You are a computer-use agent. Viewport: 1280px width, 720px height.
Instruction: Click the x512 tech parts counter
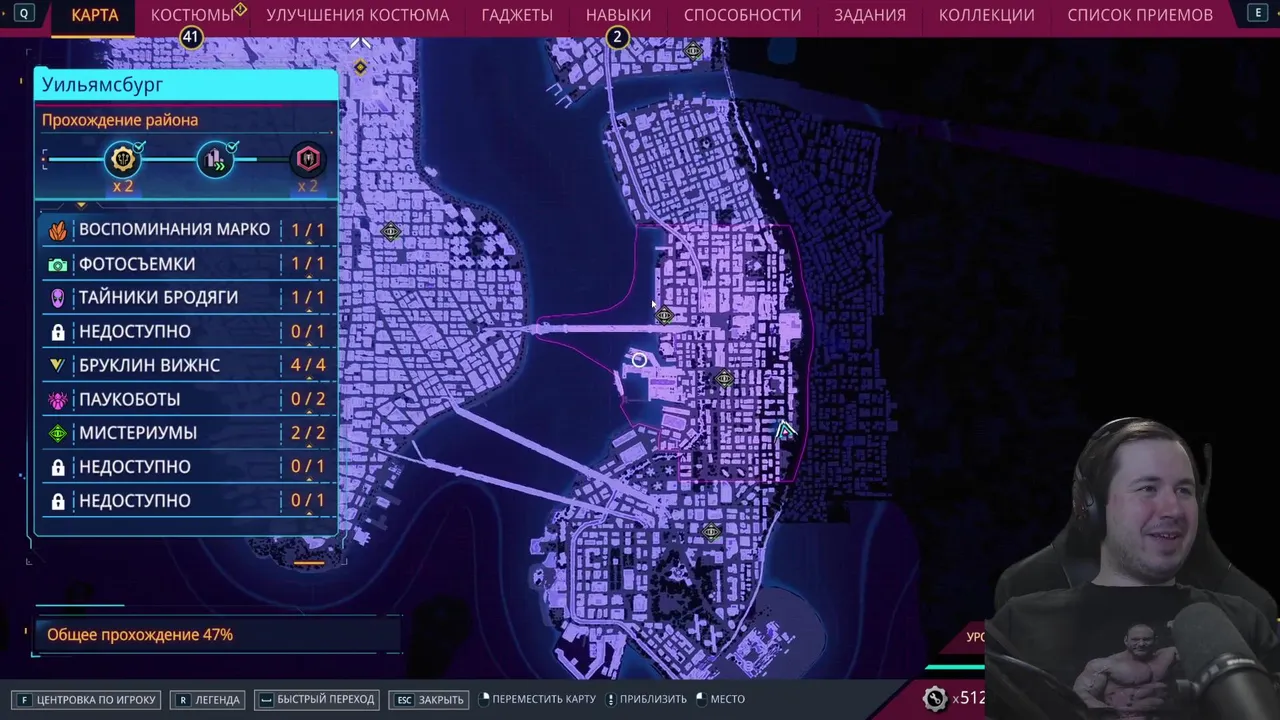[x=968, y=698]
